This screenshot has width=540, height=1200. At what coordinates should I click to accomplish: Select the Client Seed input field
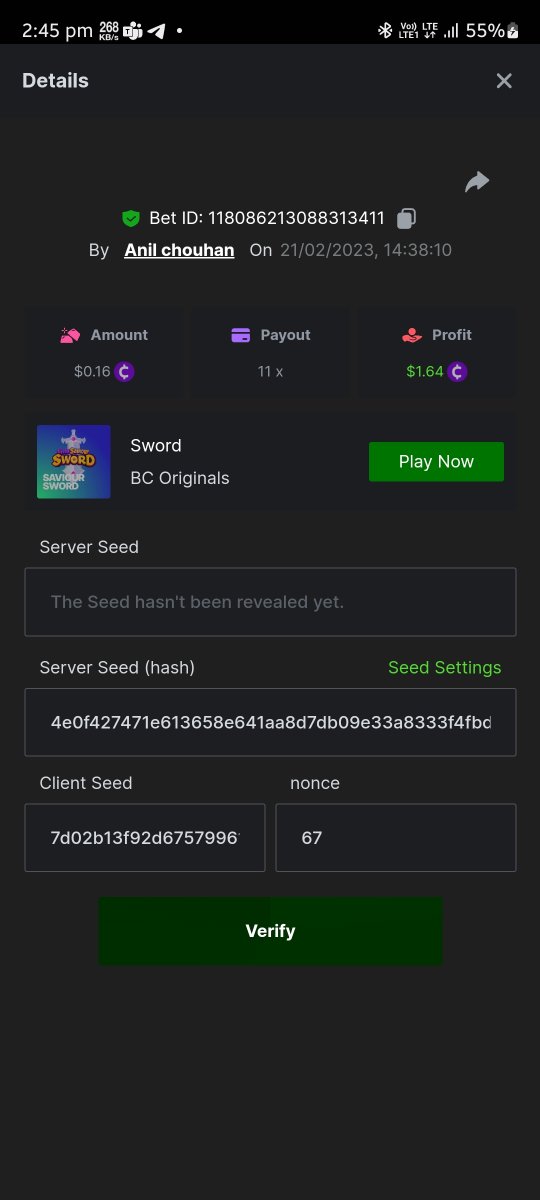[145, 837]
